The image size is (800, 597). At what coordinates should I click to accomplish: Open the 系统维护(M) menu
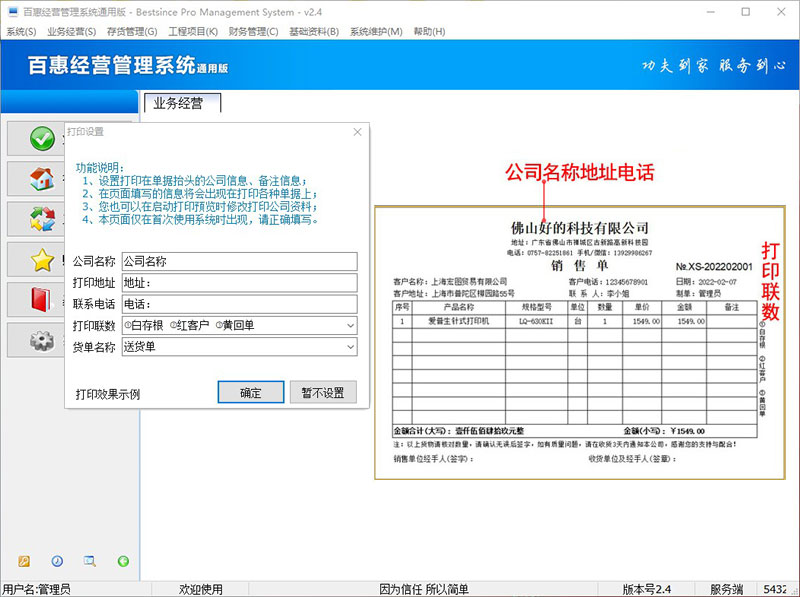[x=376, y=32]
